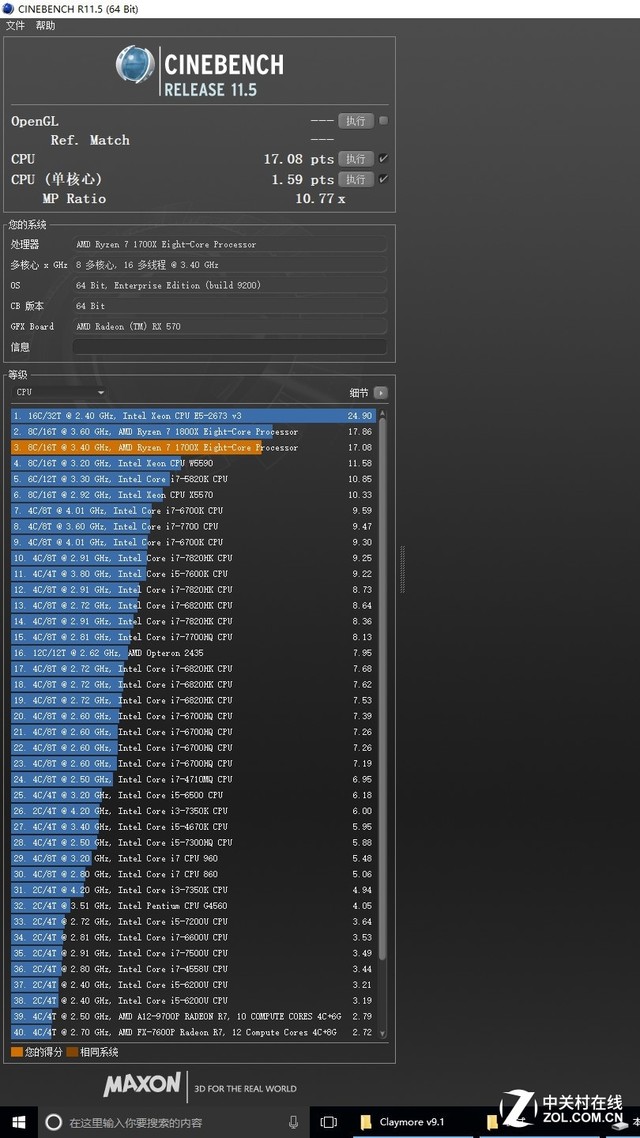Select the Core i7-5820K row
640x1138 pixels.
194,479
